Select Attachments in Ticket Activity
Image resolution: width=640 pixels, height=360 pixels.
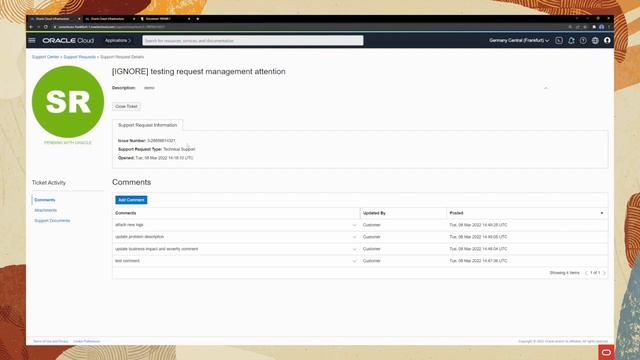[x=46, y=210]
